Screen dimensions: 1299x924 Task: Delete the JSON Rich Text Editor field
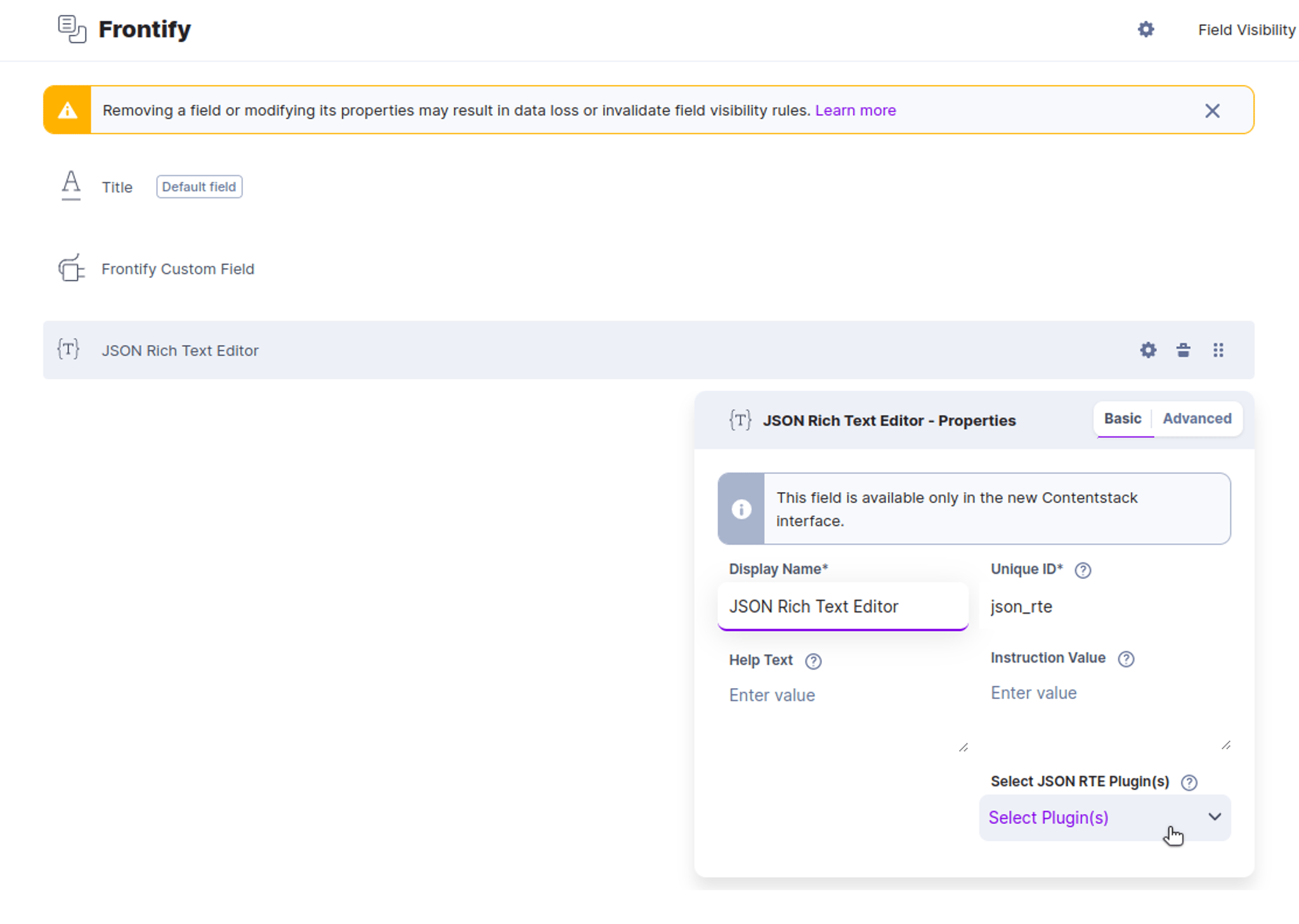[1183, 350]
